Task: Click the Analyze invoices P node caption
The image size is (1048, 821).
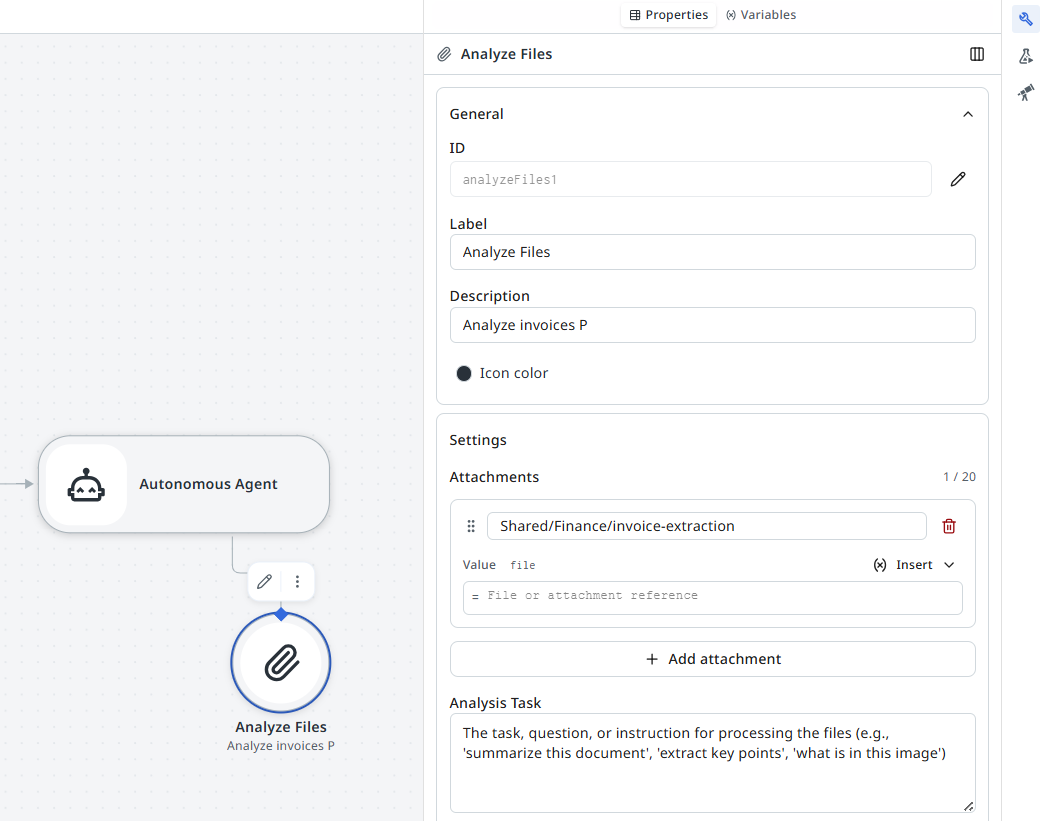Action: [281, 745]
